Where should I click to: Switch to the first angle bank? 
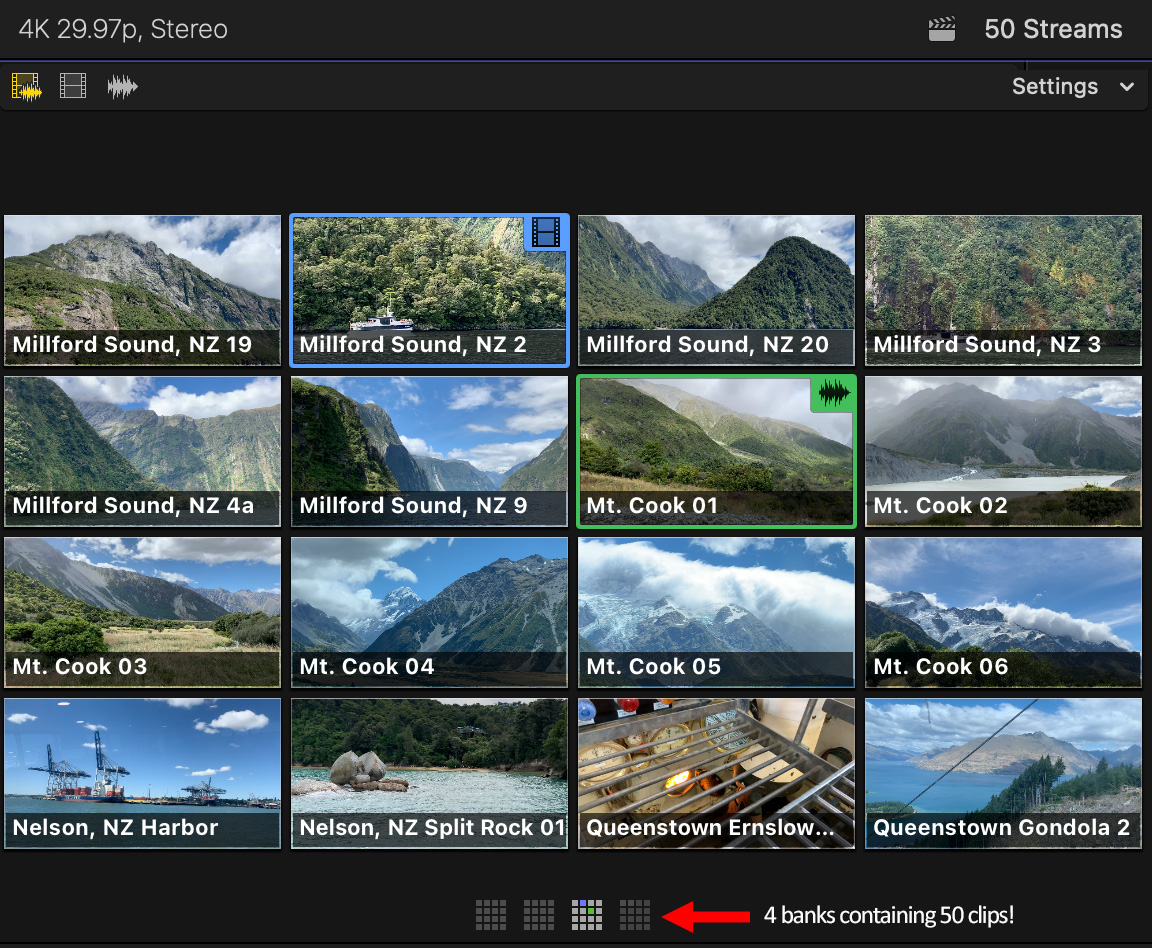[490, 914]
